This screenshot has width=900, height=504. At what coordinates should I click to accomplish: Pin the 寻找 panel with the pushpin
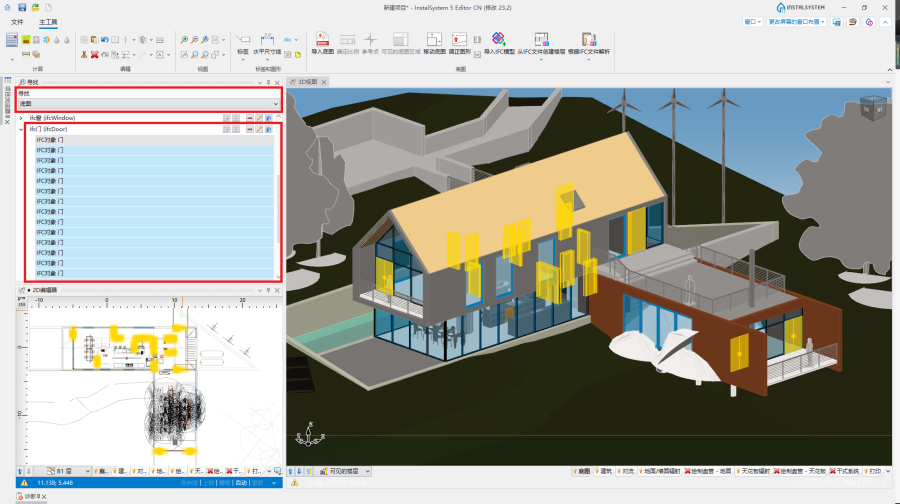[268, 83]
